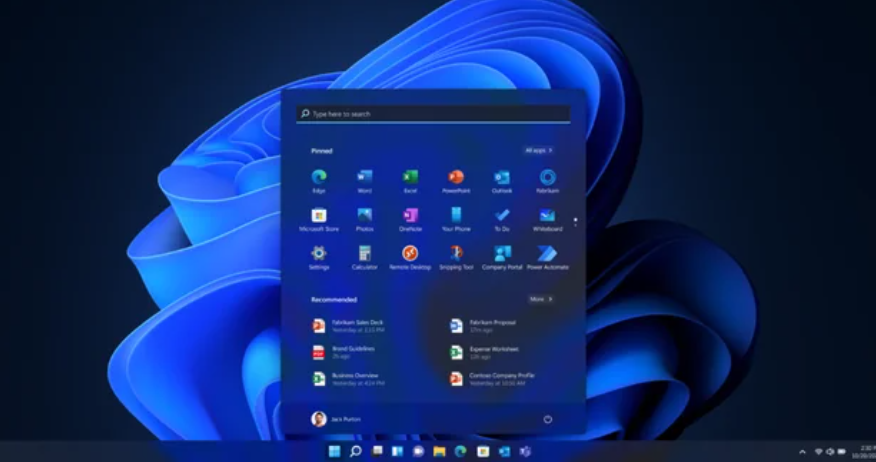Launch the Snipping Tool
Screen dimensions: 876x462
pos(456,258)
